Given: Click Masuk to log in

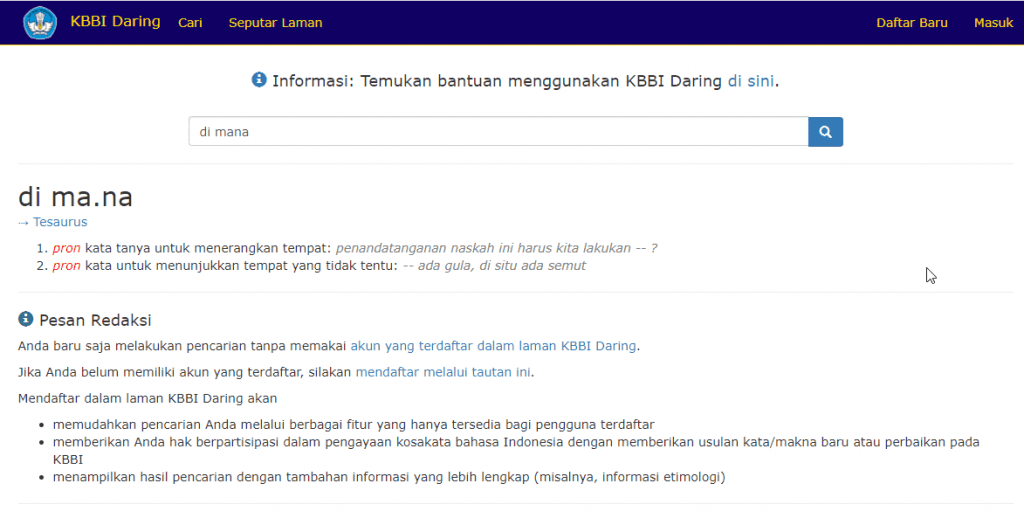Looking at the screenshot, I should pos(993,23).
